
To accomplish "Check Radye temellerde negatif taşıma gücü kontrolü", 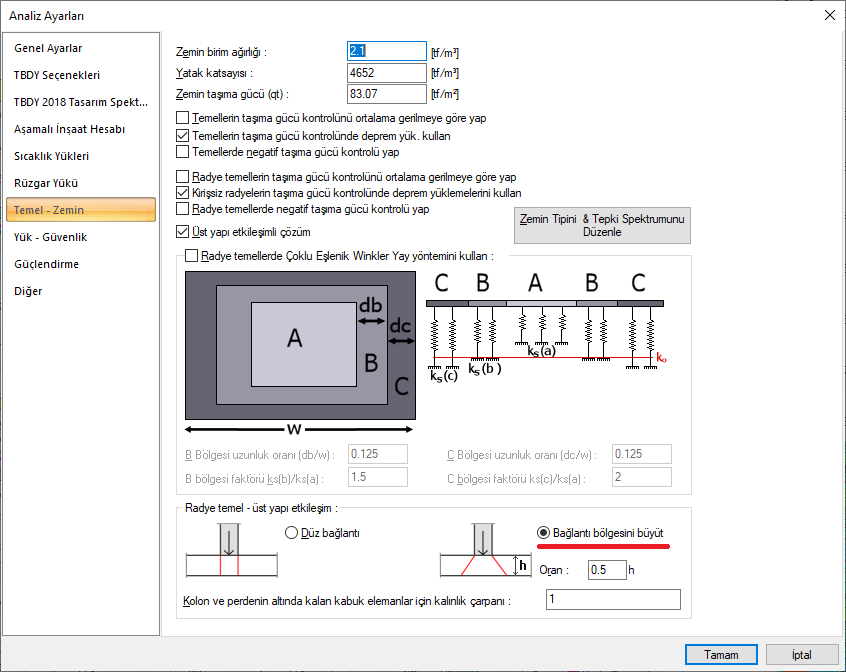I will click(x=183, y=209).
